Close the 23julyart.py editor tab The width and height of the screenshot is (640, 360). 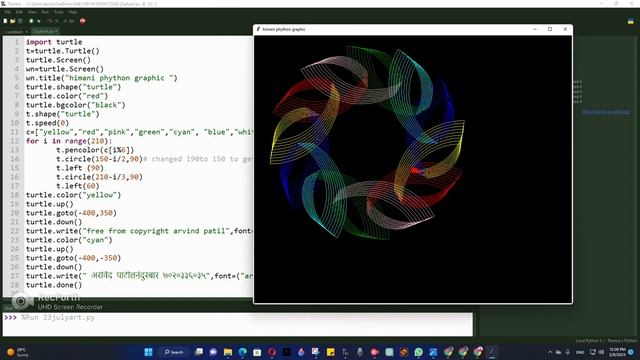click(57, 31)
